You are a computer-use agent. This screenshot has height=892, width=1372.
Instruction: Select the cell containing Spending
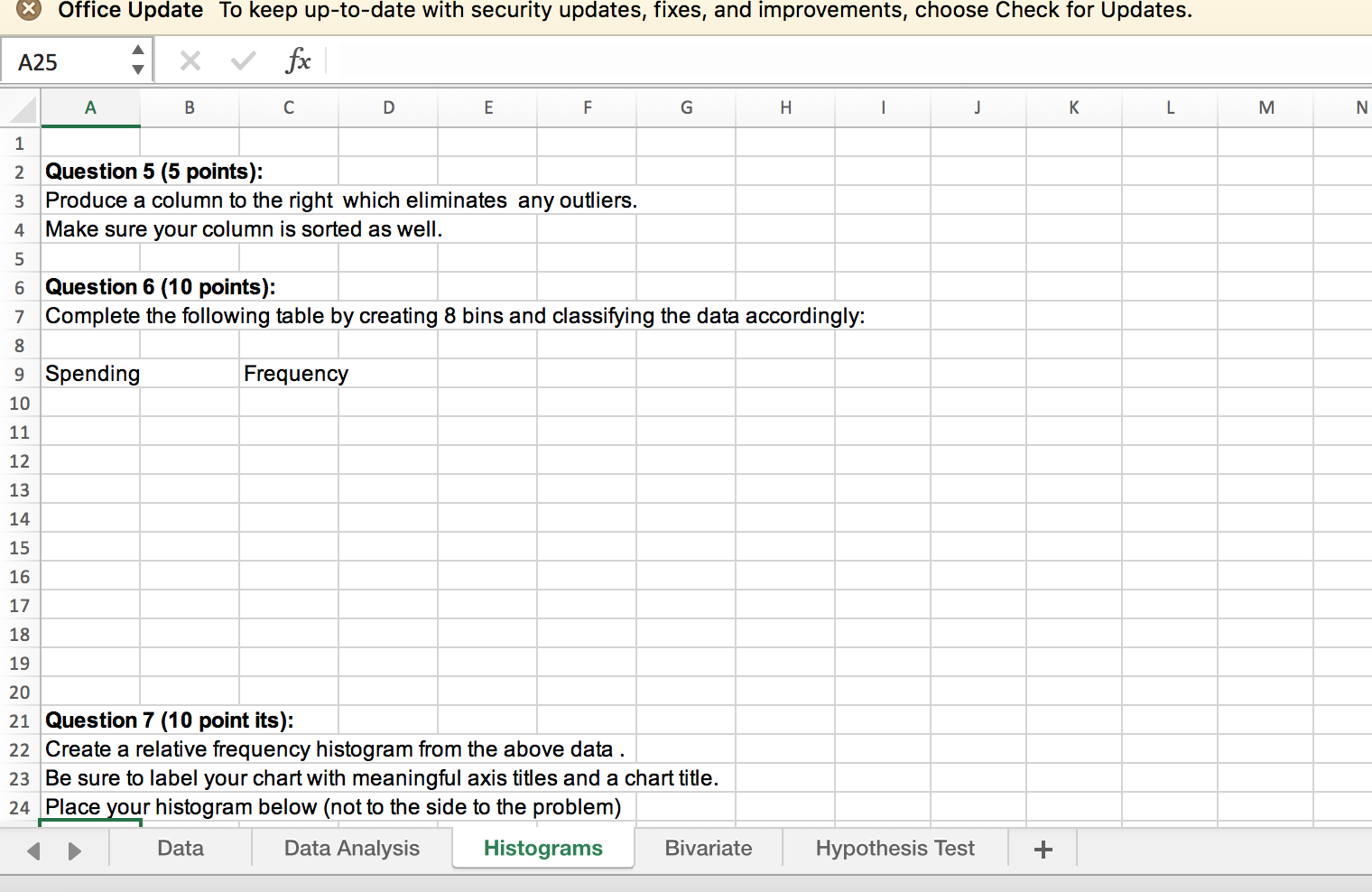tap(90, 373)
